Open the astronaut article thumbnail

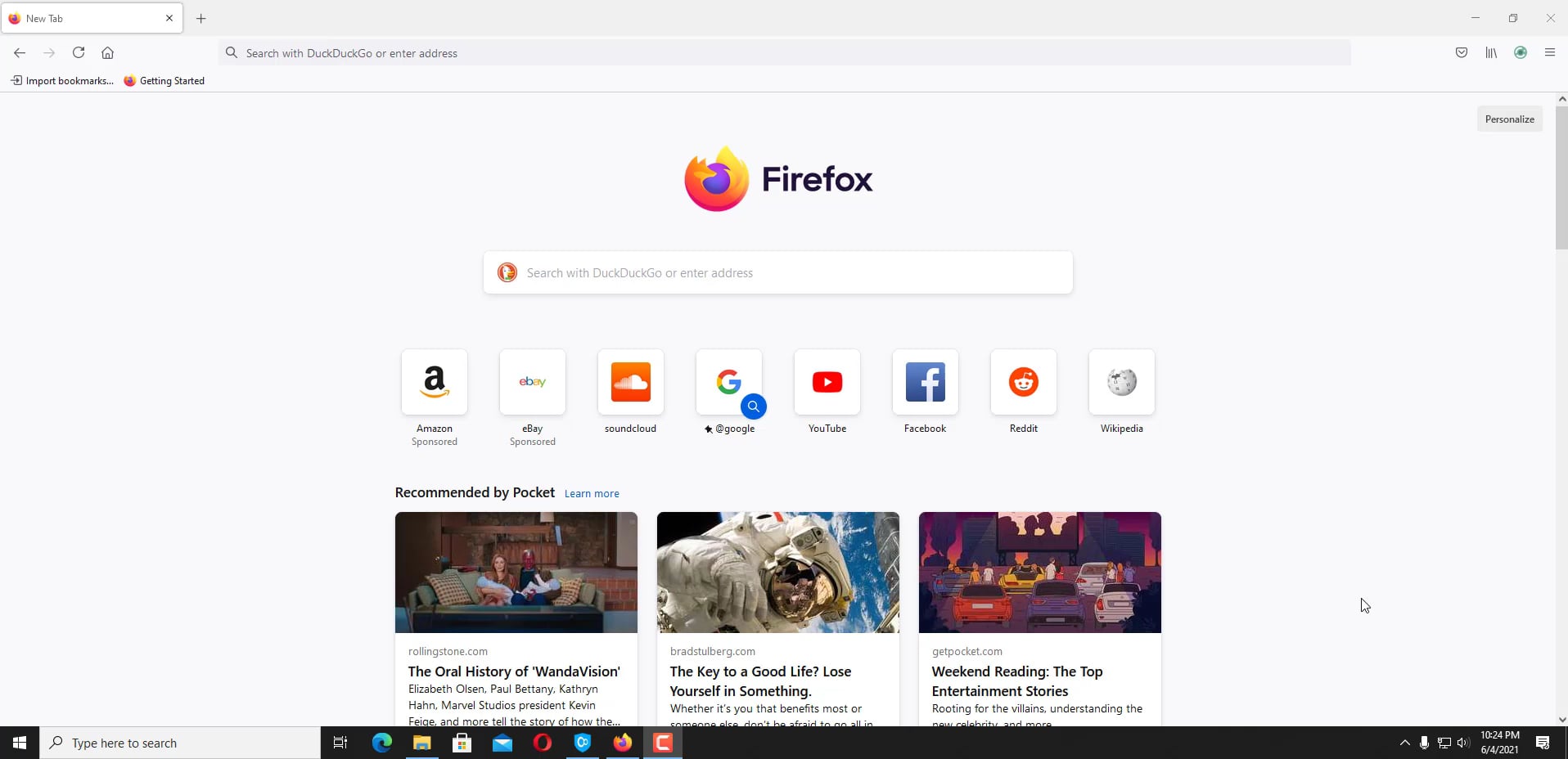pyautogui.click(x=778, y=573)
